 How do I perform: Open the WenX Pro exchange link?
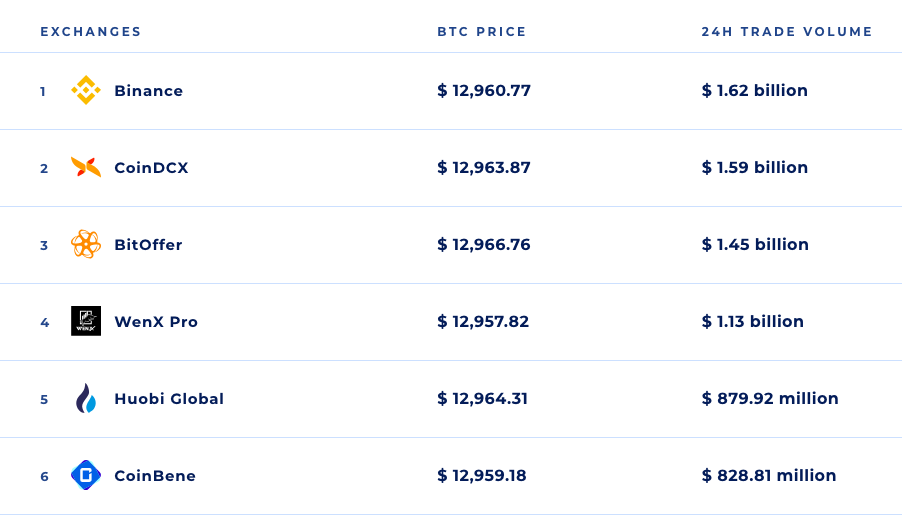tap(156, 322)
